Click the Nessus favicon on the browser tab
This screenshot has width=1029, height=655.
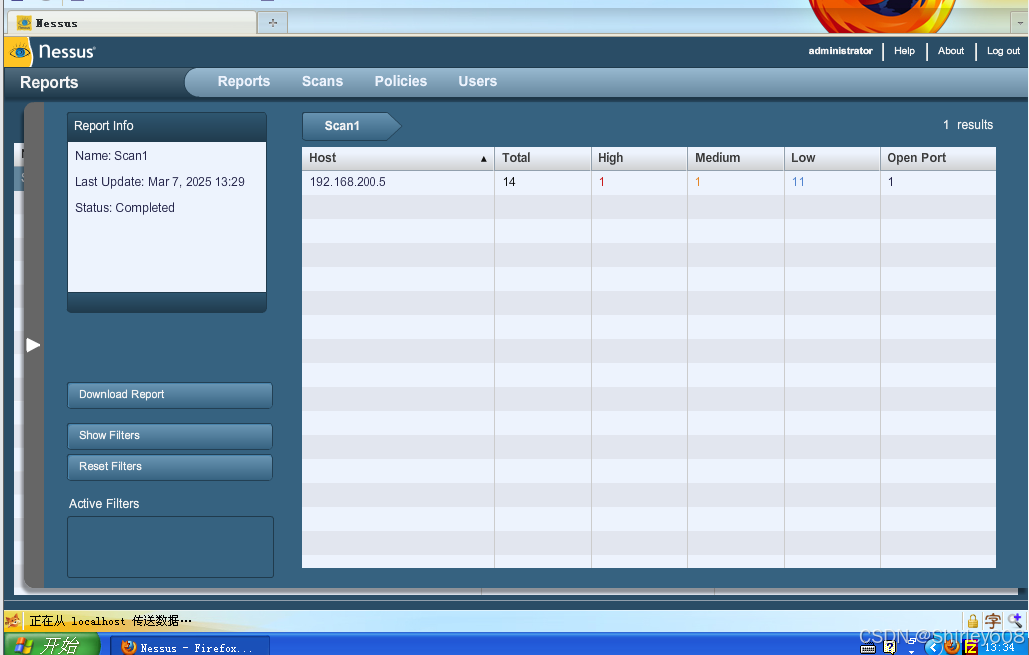click(x=24, y=23)
